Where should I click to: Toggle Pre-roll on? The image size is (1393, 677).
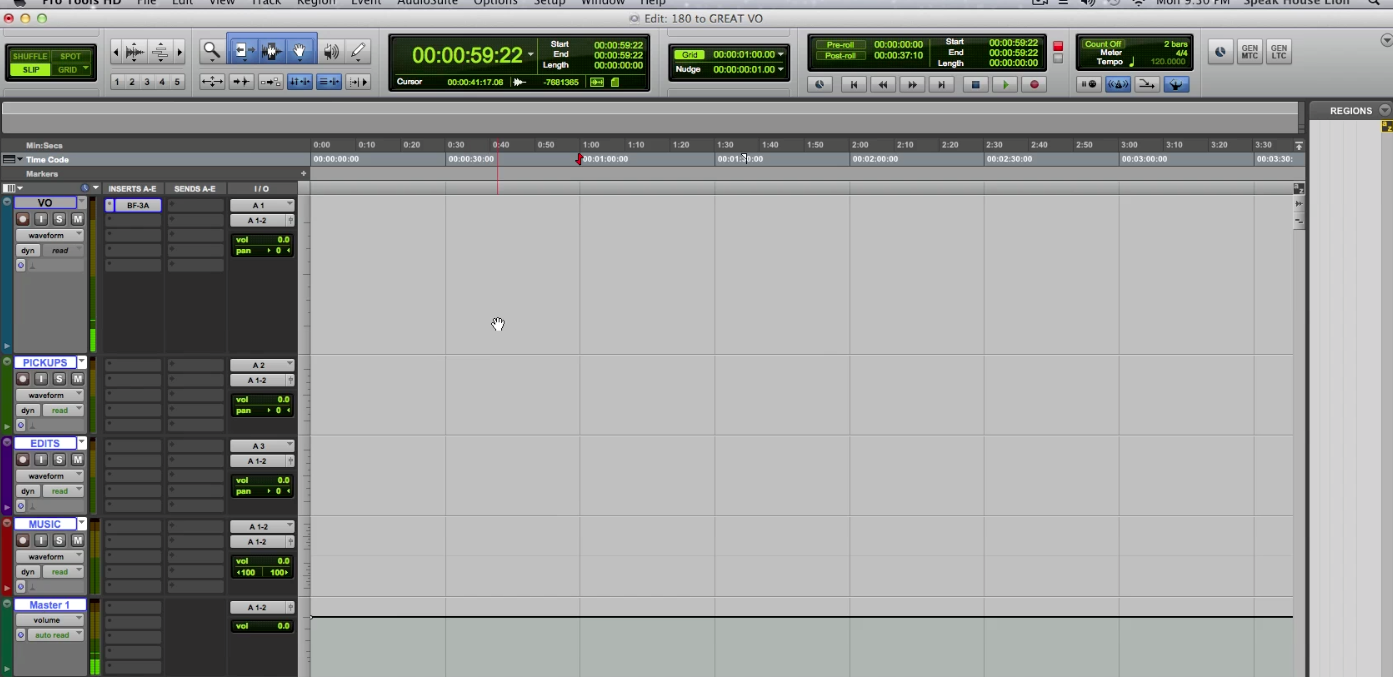pos(839,45)
